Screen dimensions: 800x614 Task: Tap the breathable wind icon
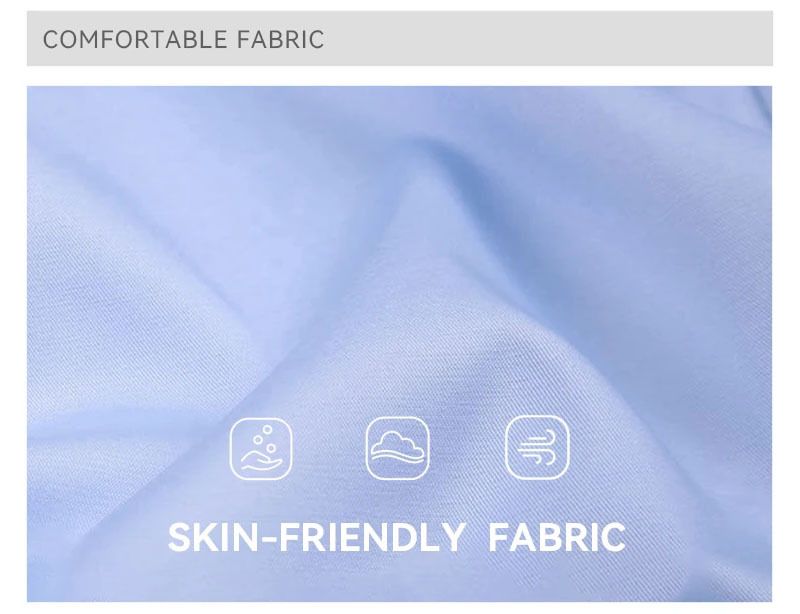(x=537, y=447)
